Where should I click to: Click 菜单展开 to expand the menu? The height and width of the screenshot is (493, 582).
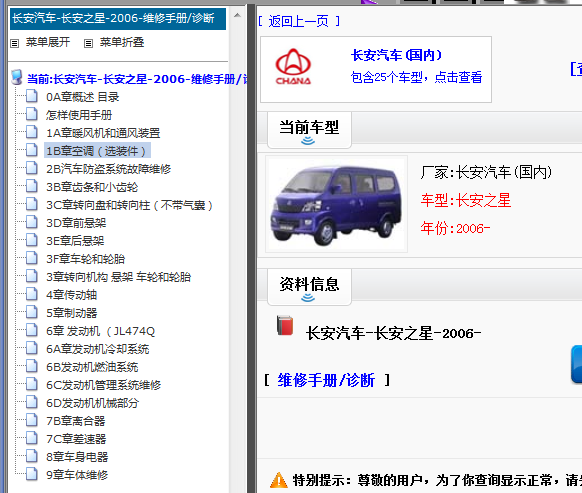pyautogui.click(x=48, y=42)
